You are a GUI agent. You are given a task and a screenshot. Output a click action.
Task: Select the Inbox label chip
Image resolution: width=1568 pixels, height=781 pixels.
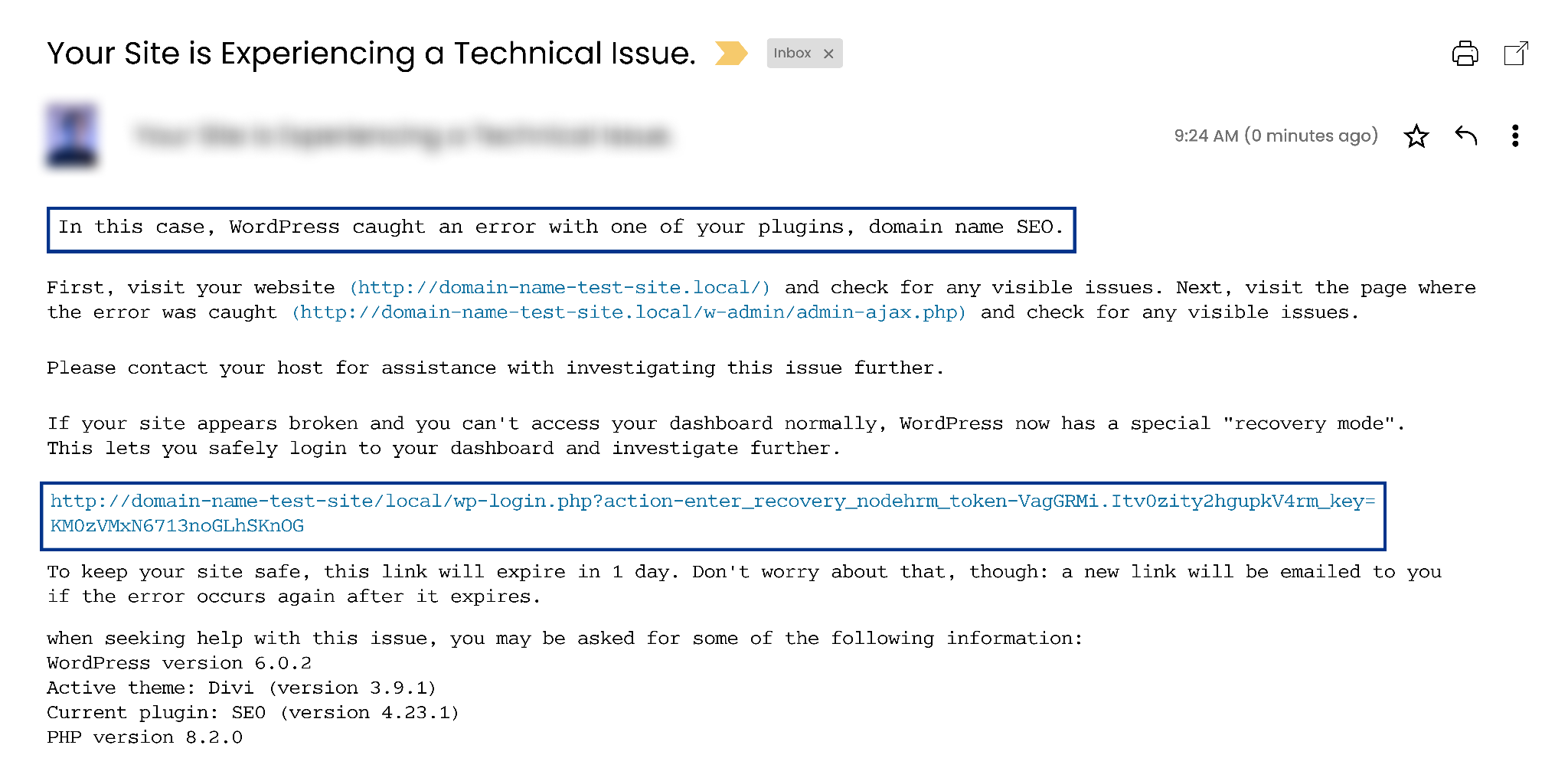(792, 54)
